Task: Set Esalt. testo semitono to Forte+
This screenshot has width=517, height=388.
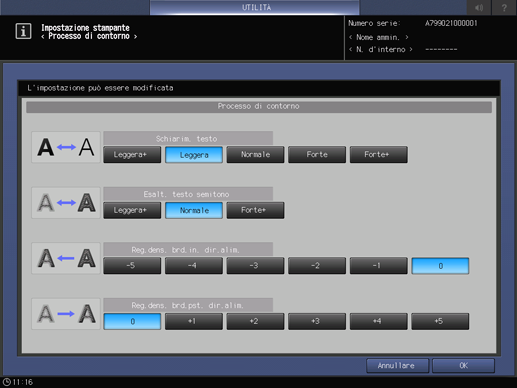Action: [255, 210]
